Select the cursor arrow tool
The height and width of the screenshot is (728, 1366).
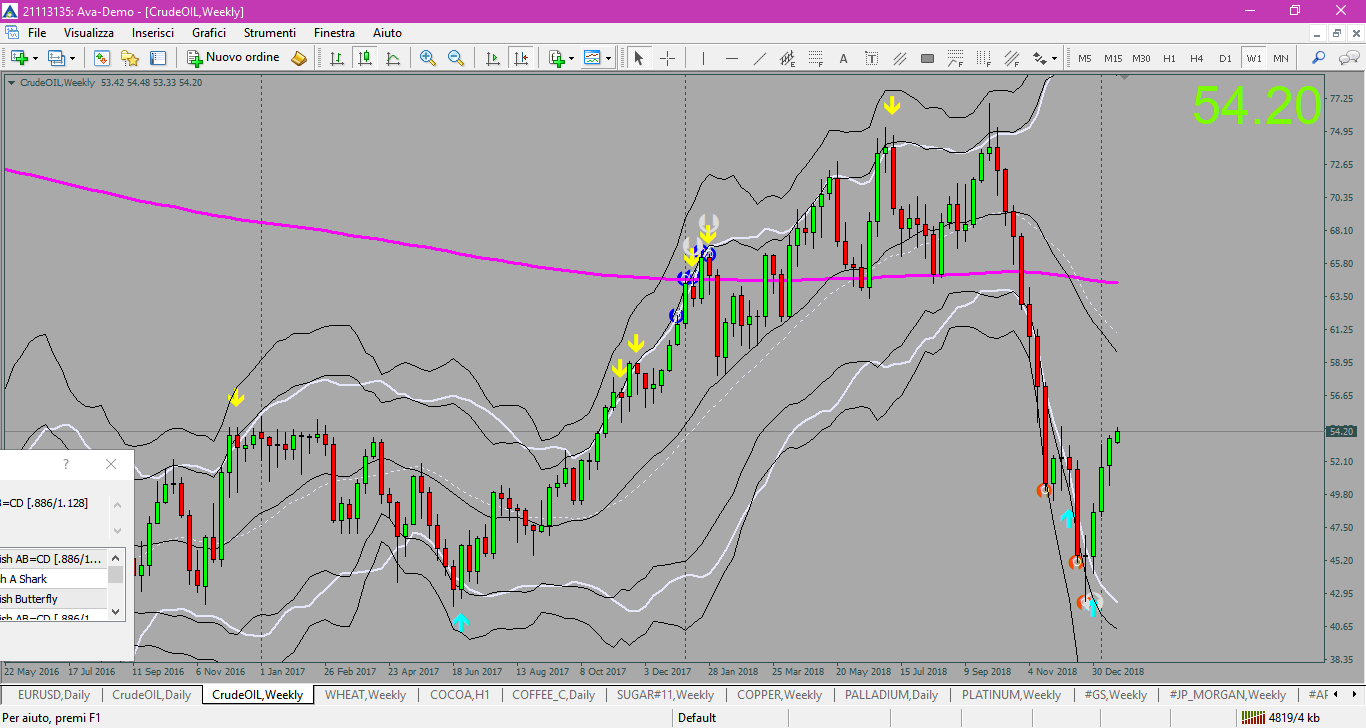click(639, 58)
